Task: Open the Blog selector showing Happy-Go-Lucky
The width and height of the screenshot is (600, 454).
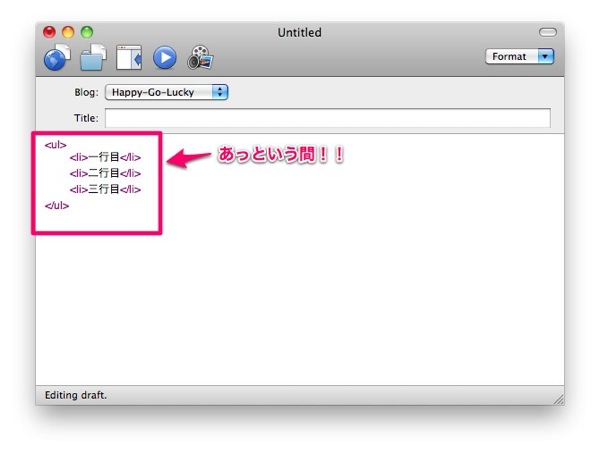Action: tap(167, 92)
